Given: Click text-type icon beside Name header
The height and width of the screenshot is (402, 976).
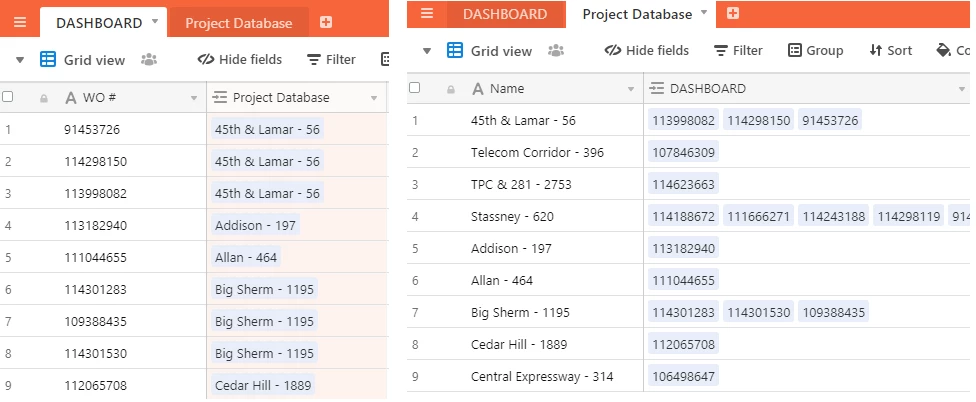Looking at the screenshot, I should click(x=478, y=89).
